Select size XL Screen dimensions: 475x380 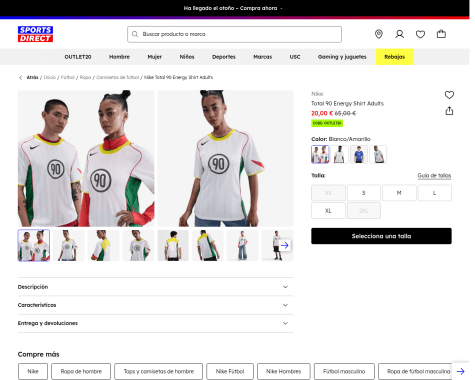click(328, 211)
